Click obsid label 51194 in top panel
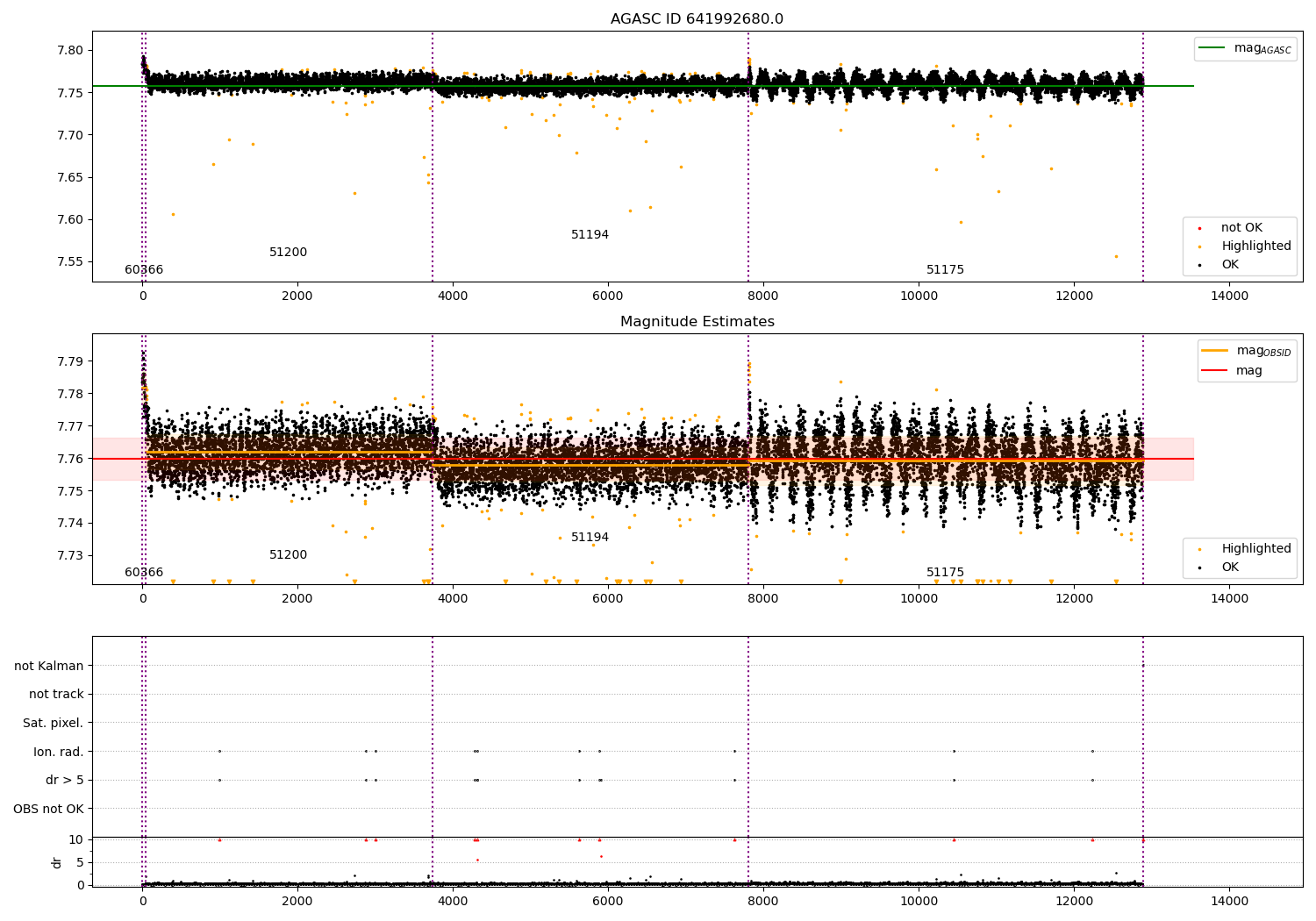Image resolution: width=1316 pixels, height=921 pixels. (x=590, y=235)
